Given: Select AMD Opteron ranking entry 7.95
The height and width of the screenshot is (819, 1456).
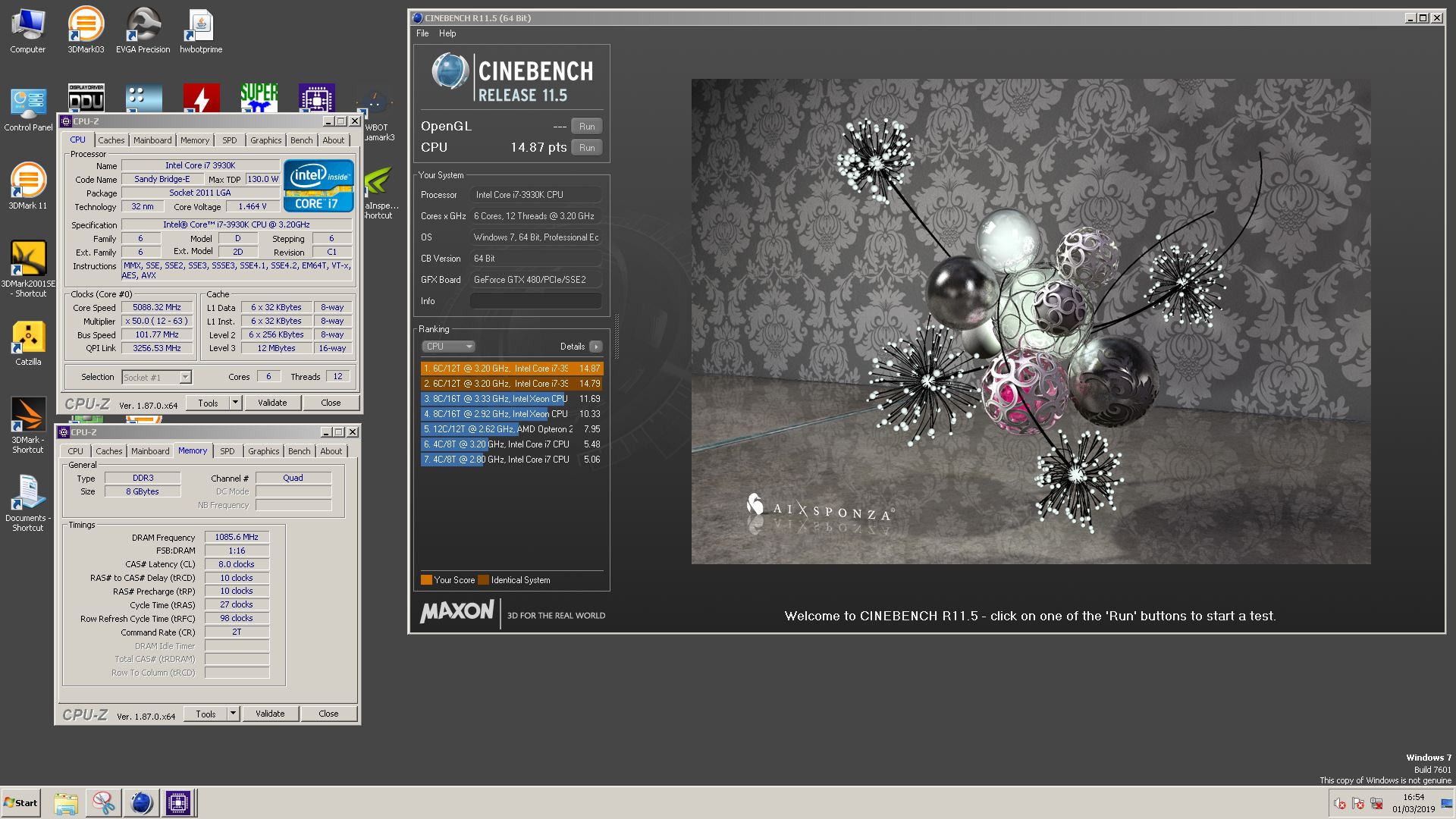Looking at the screenshot, I should point(512,429).
